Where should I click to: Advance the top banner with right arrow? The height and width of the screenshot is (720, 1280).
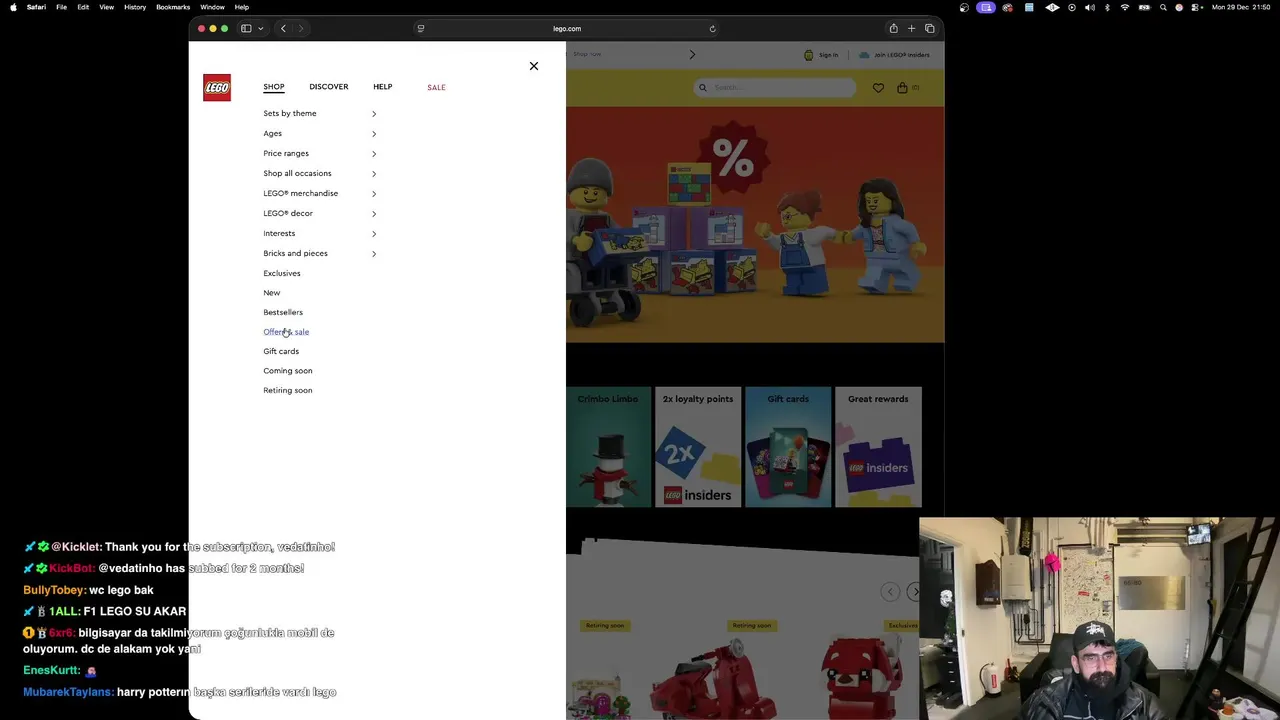pyautogui.click(x=692, y=55)
